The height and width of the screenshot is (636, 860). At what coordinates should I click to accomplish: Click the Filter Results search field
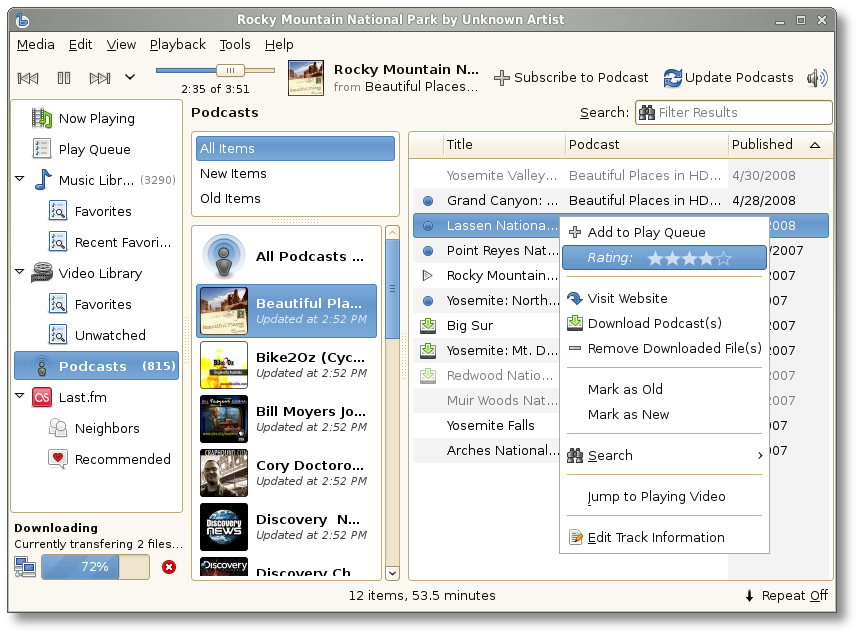pos(742,112)
